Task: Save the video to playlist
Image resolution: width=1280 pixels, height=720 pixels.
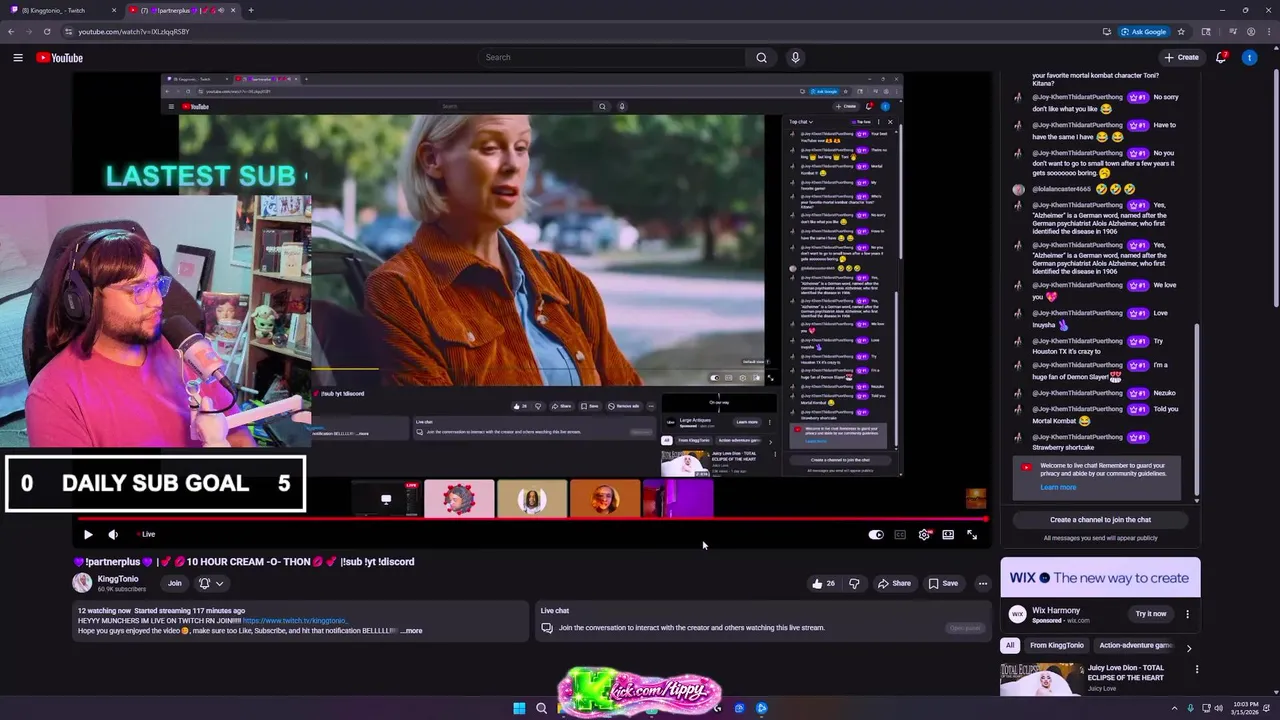Action: coord(943,583)
